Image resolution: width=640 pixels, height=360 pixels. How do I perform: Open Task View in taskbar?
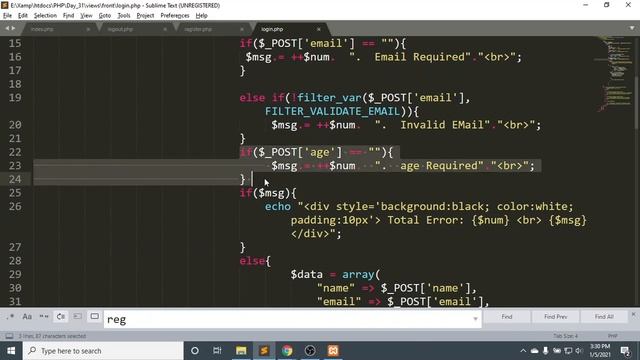click(217, 351)
